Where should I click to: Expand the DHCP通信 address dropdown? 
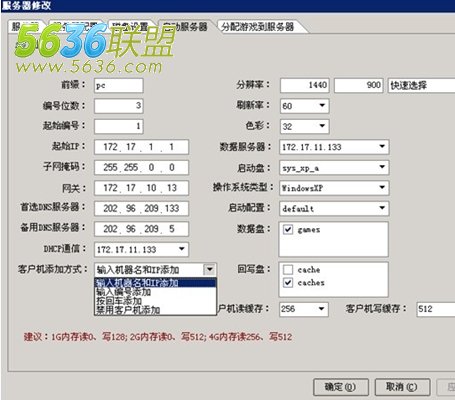tap(141, 249)
